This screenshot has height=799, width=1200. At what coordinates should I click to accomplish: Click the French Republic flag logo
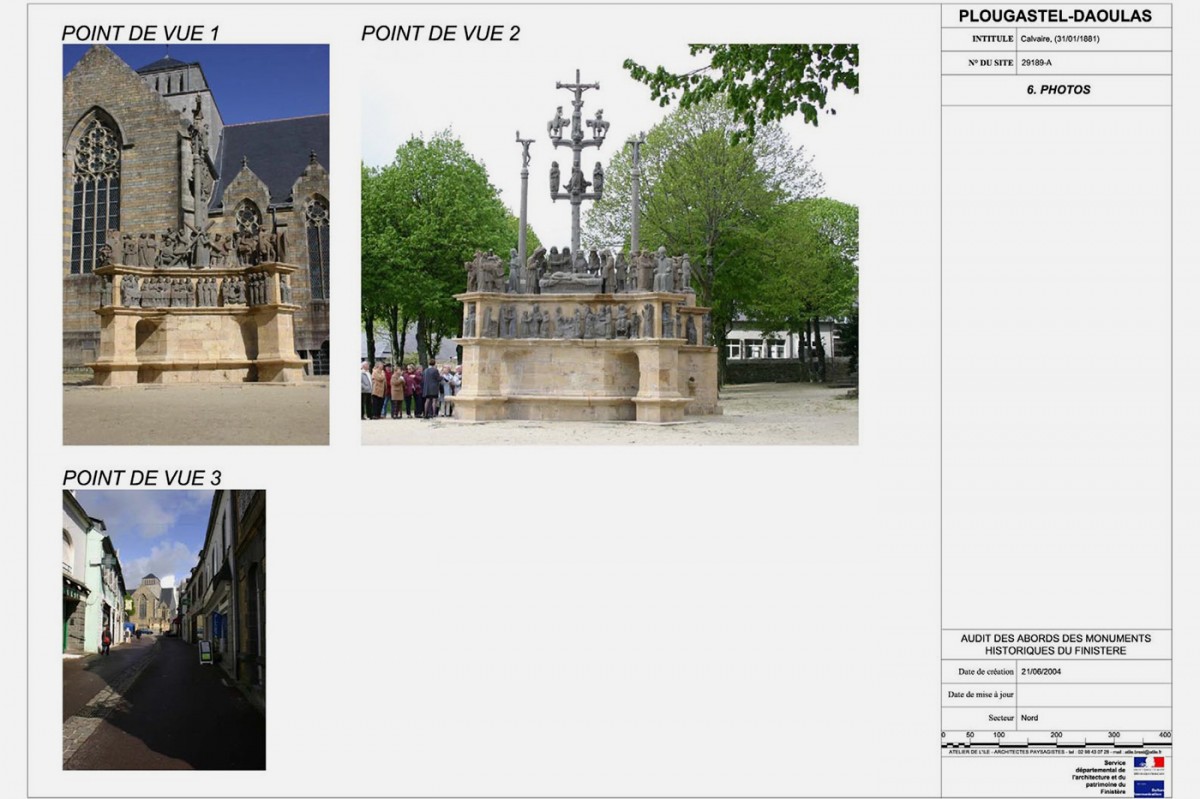pos(1149,762)
